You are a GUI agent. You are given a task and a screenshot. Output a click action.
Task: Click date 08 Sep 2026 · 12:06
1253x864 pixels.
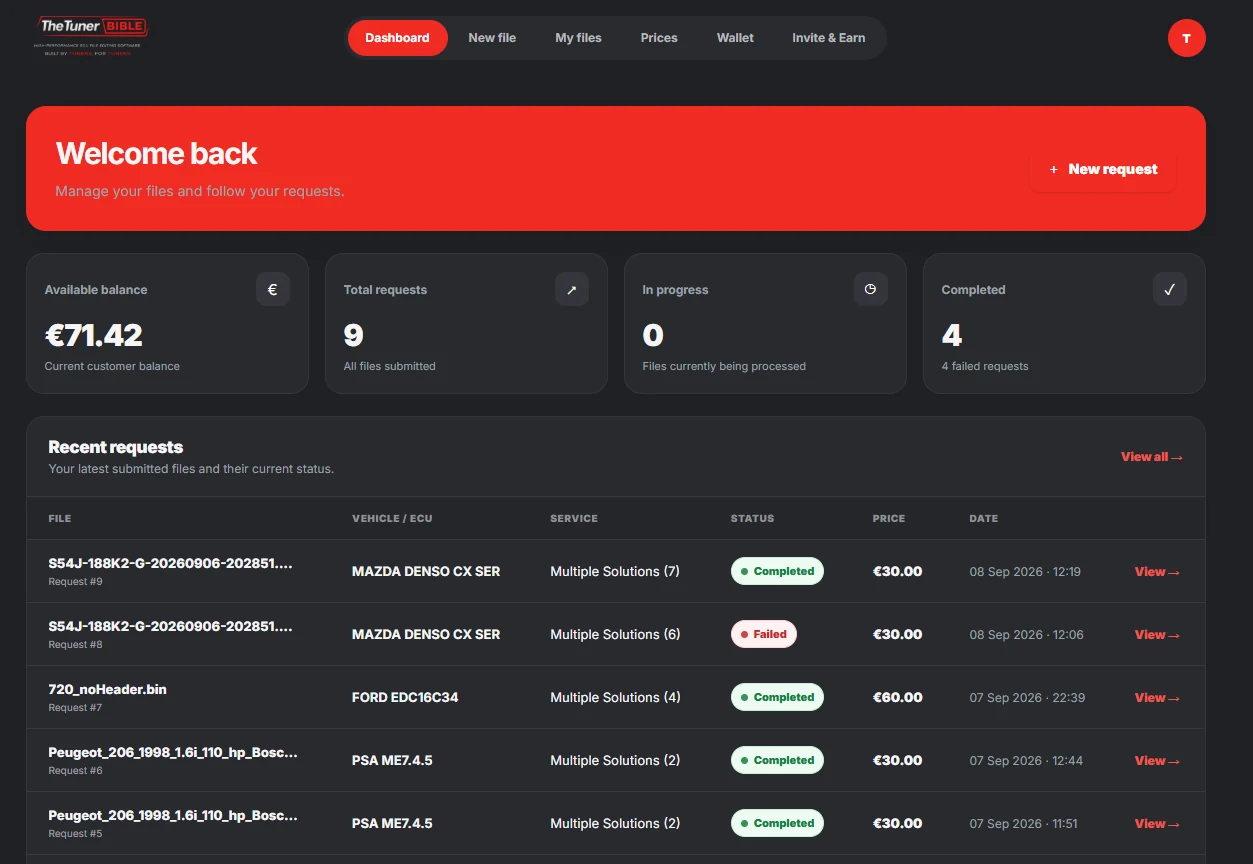pyautogui.click(x=1026, y=635)
